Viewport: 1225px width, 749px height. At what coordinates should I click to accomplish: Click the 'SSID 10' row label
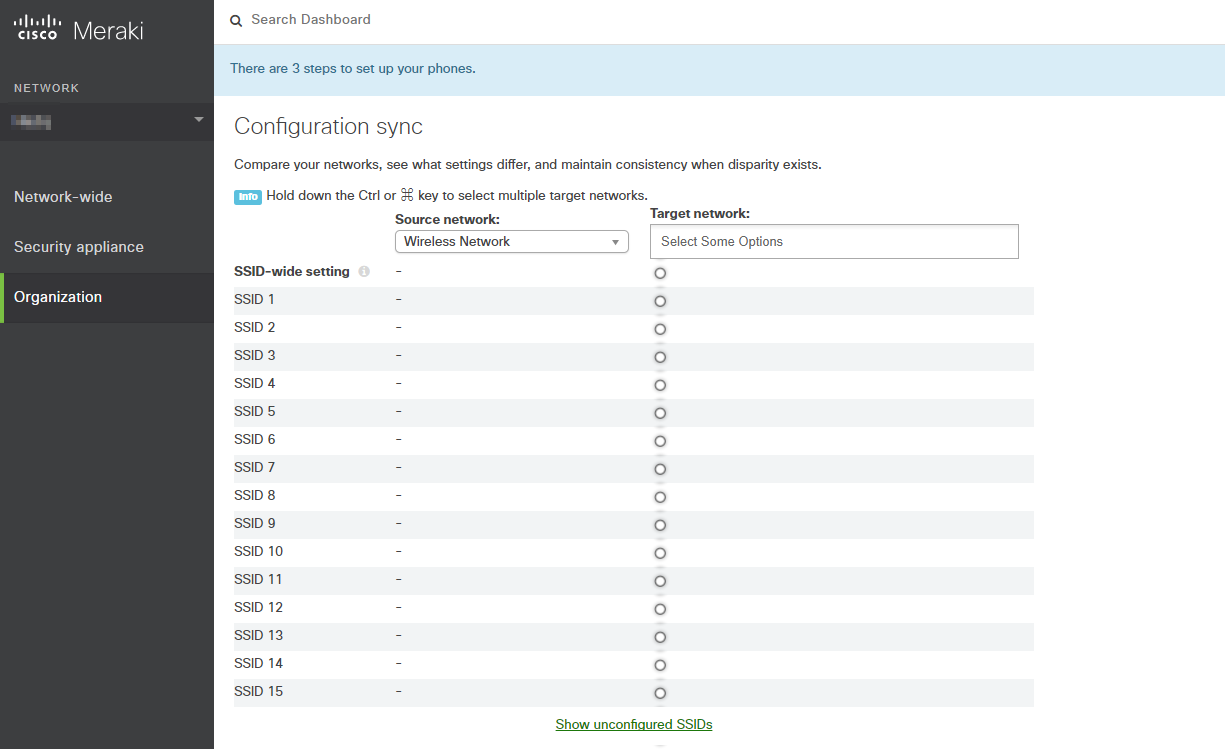pyautogui.click(x=259, y=551)
